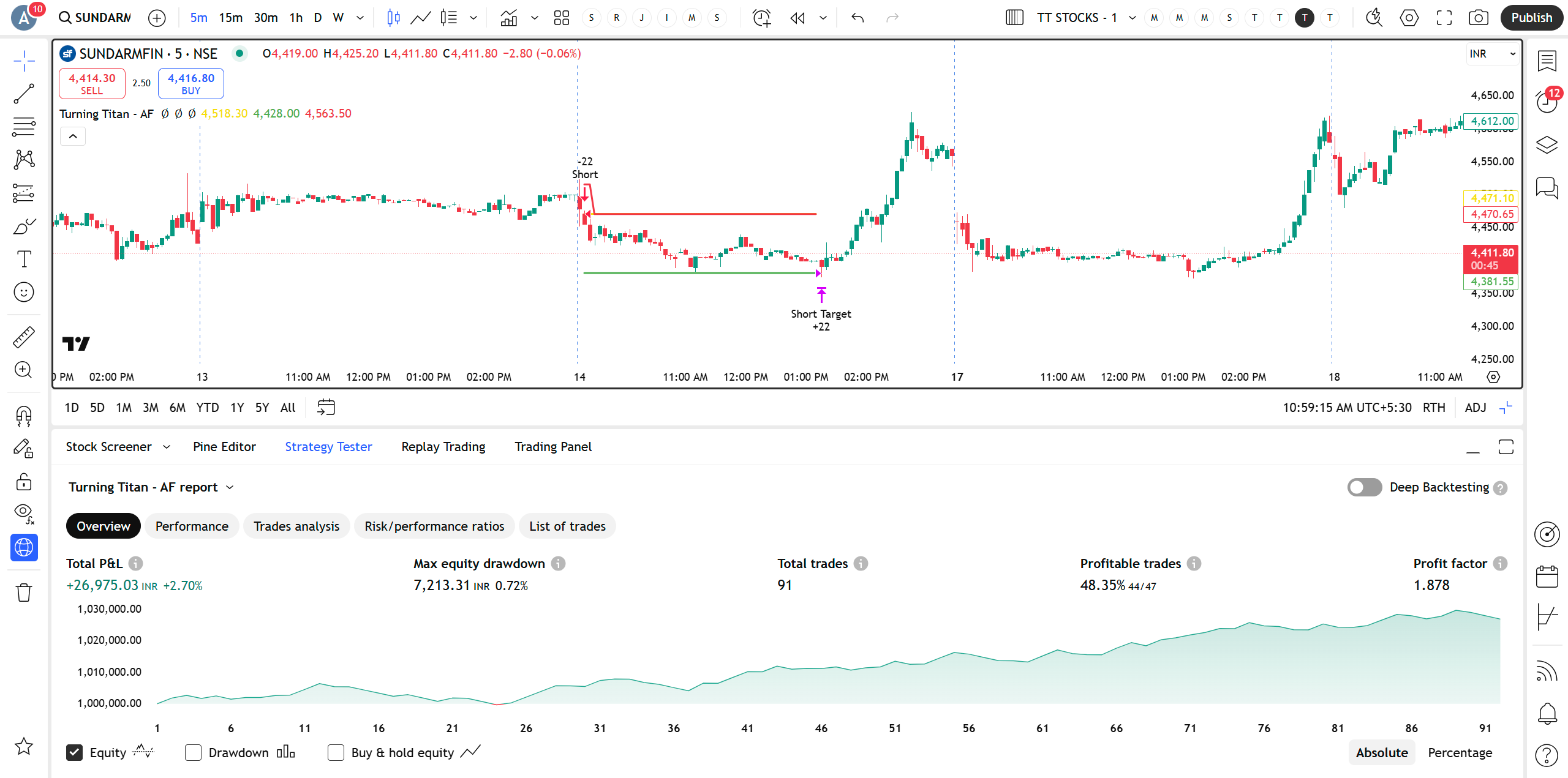
Task: Open the notifications bell
Action: click(x=1547, y=713)
